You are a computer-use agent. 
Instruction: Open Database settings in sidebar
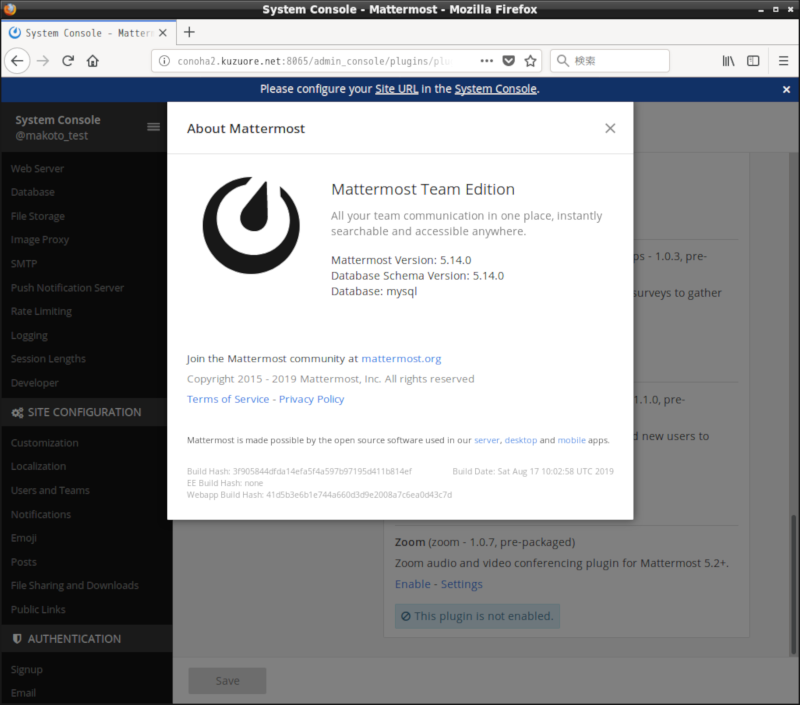[33, 192]
